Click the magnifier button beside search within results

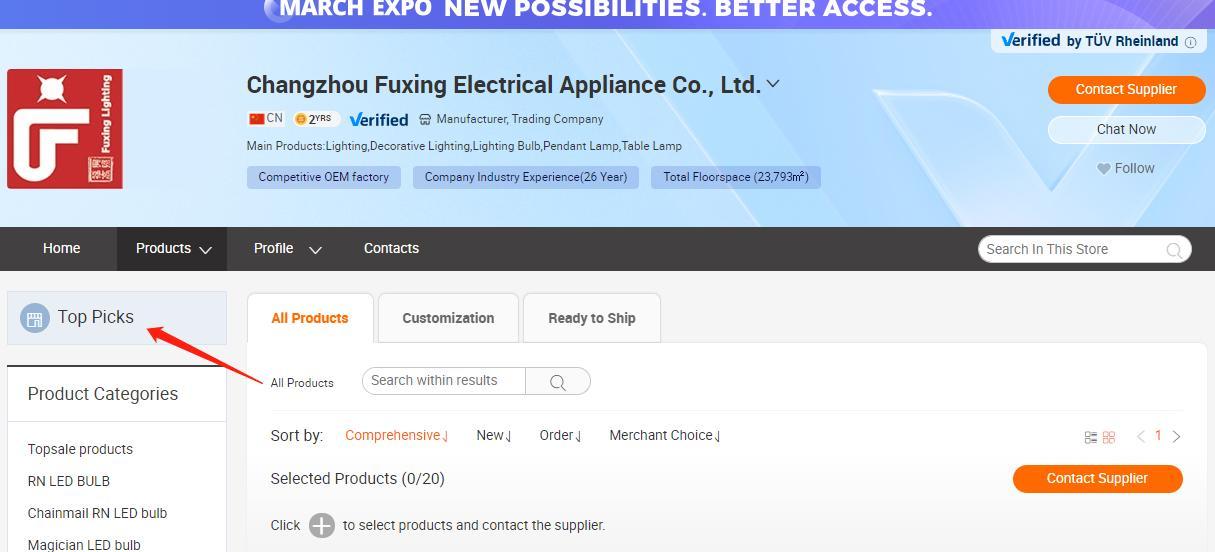pos(558,381)
